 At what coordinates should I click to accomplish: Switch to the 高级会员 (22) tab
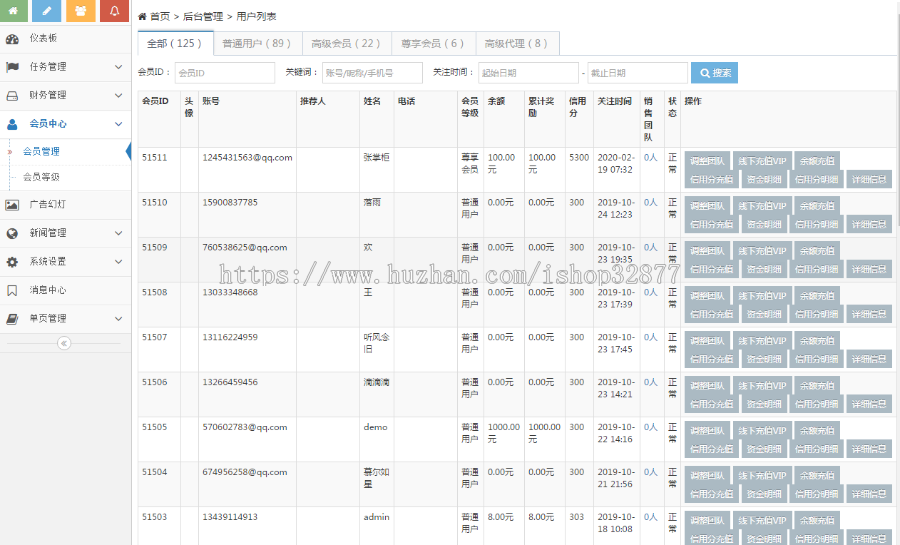pos(346,43)
